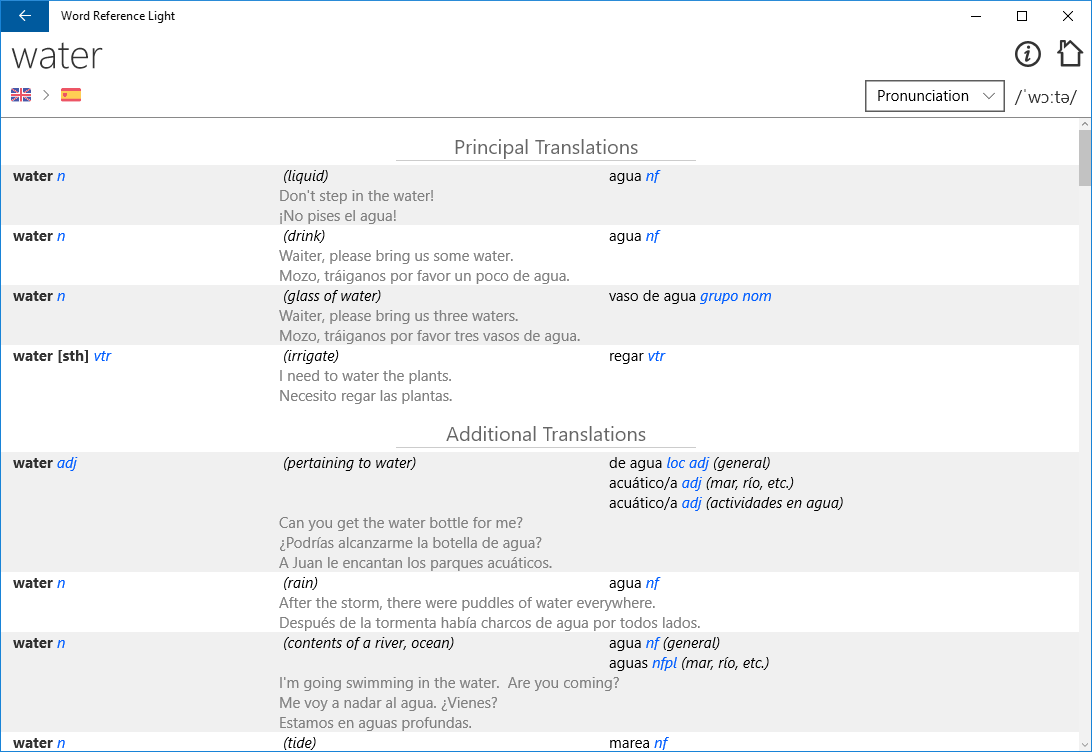Open the Pronunciation dropdown

point(934,96)
